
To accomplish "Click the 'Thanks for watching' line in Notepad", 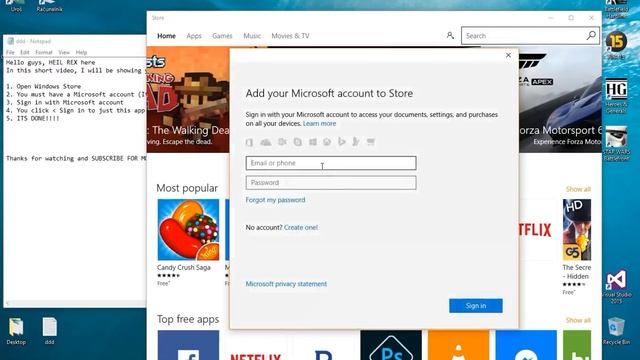I will (x=76, y=158).
